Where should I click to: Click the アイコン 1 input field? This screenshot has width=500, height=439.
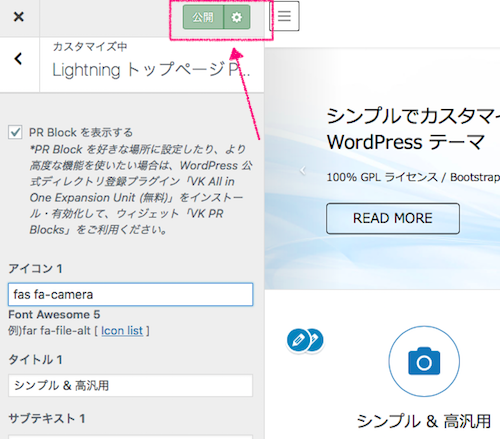pyautogui.click(x=131, y=294)
